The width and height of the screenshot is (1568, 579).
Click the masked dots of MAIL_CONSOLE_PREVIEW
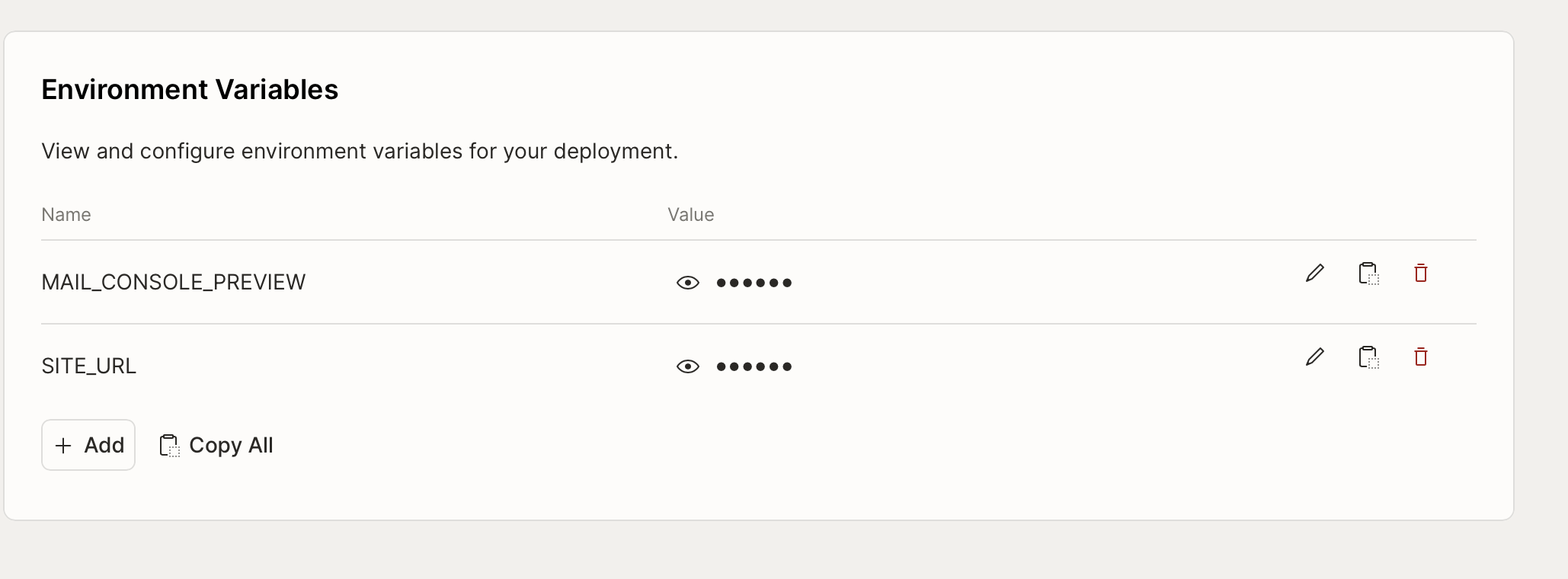[x=754, y=283]
